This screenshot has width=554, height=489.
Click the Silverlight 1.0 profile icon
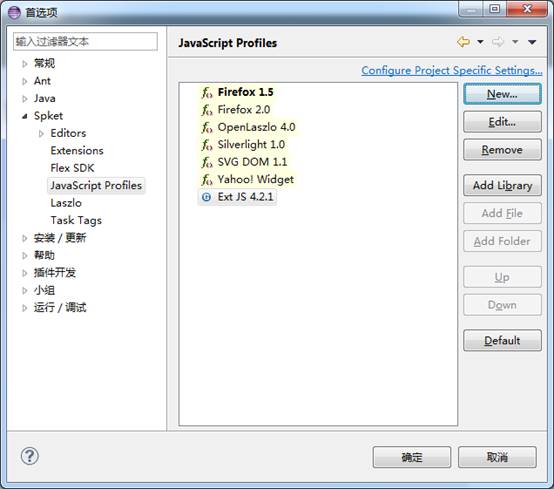(207, 145)
